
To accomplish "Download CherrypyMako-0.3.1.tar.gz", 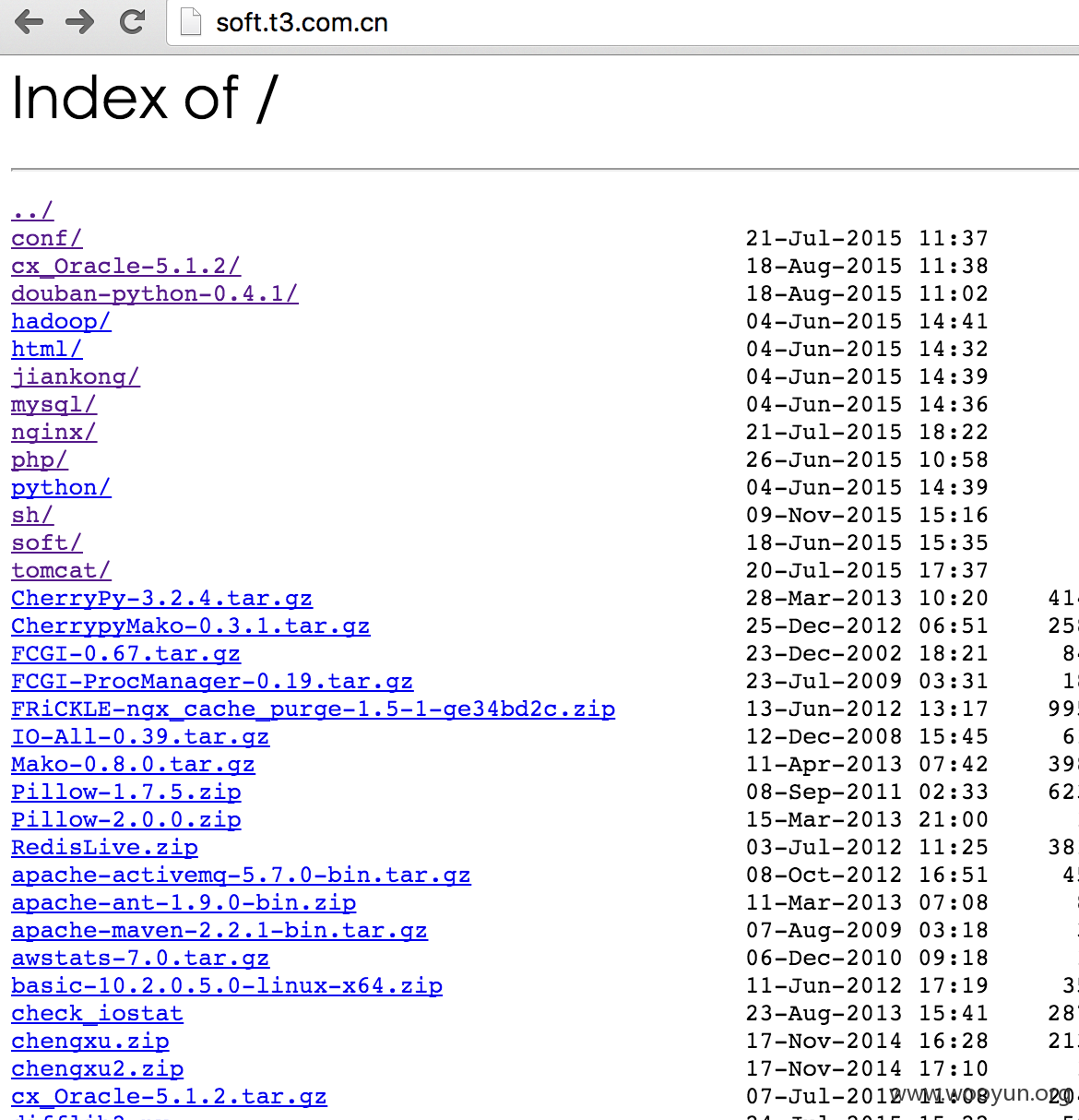I will [x=190, y=626].
